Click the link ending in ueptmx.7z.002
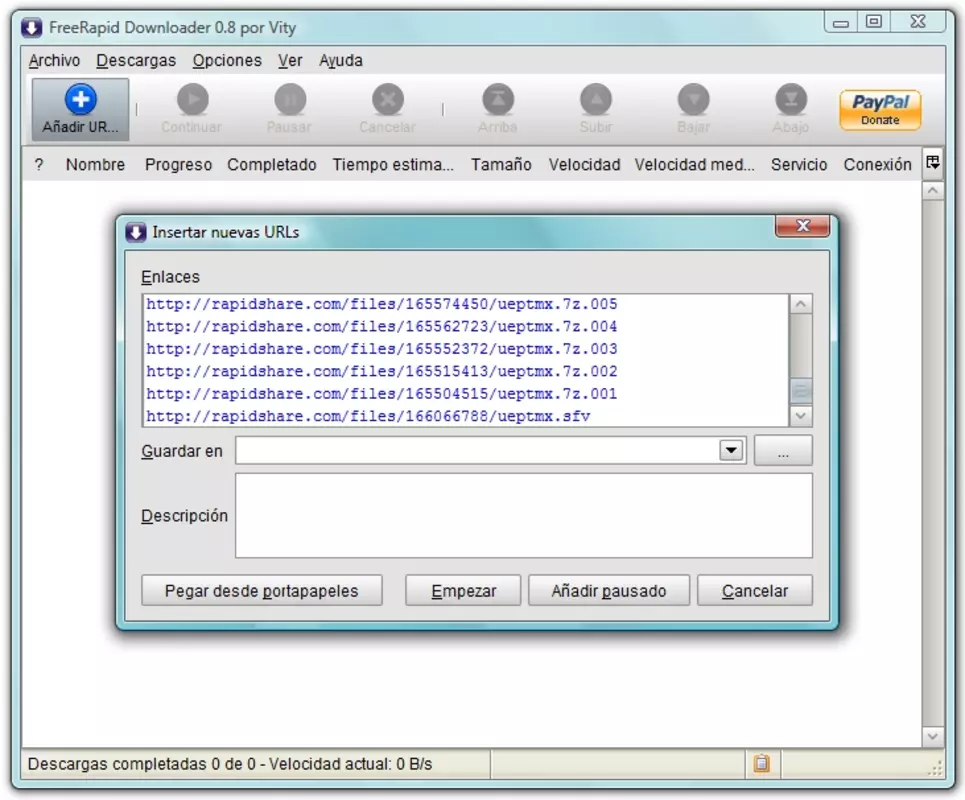965x800 pixels. coord(382,371)
